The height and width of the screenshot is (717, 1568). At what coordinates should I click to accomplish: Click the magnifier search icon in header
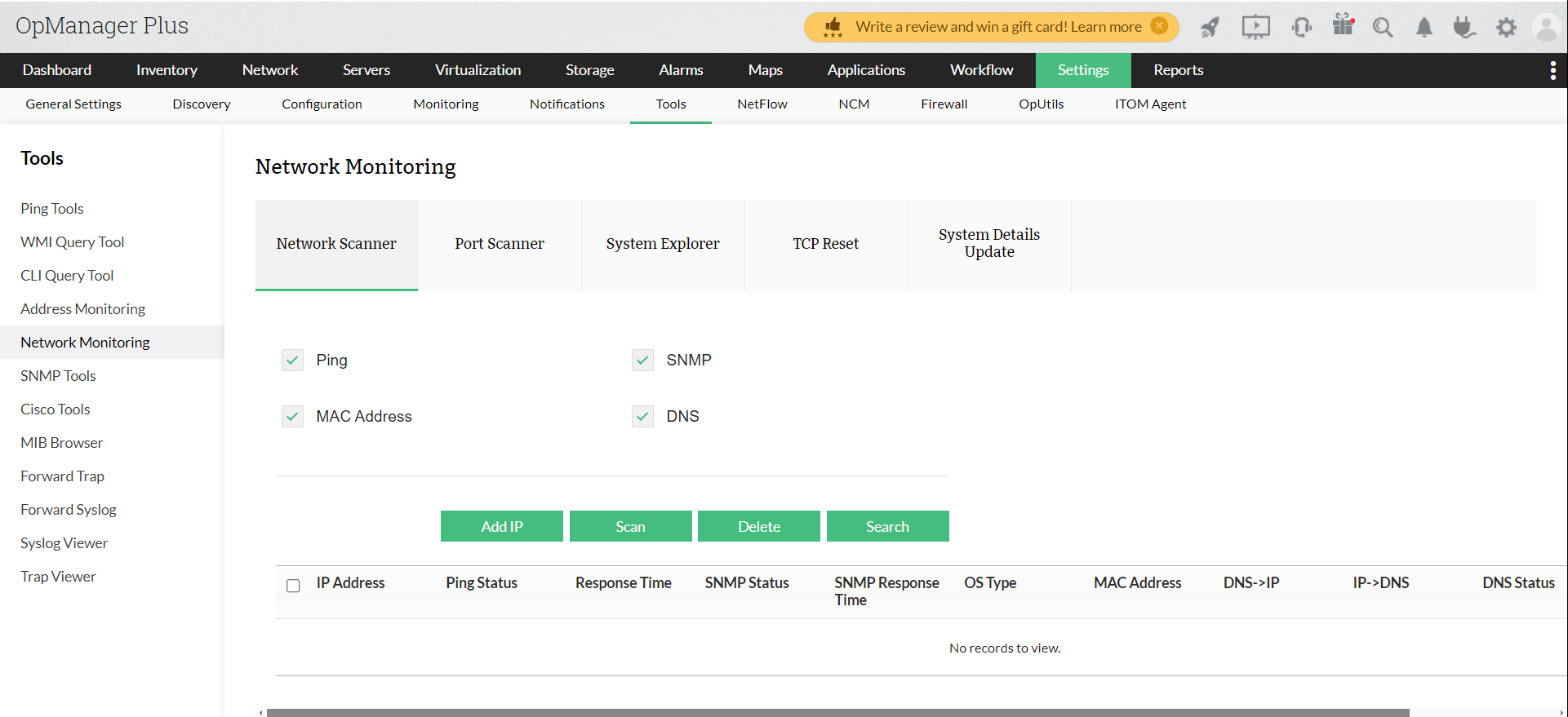(1383, 28)
